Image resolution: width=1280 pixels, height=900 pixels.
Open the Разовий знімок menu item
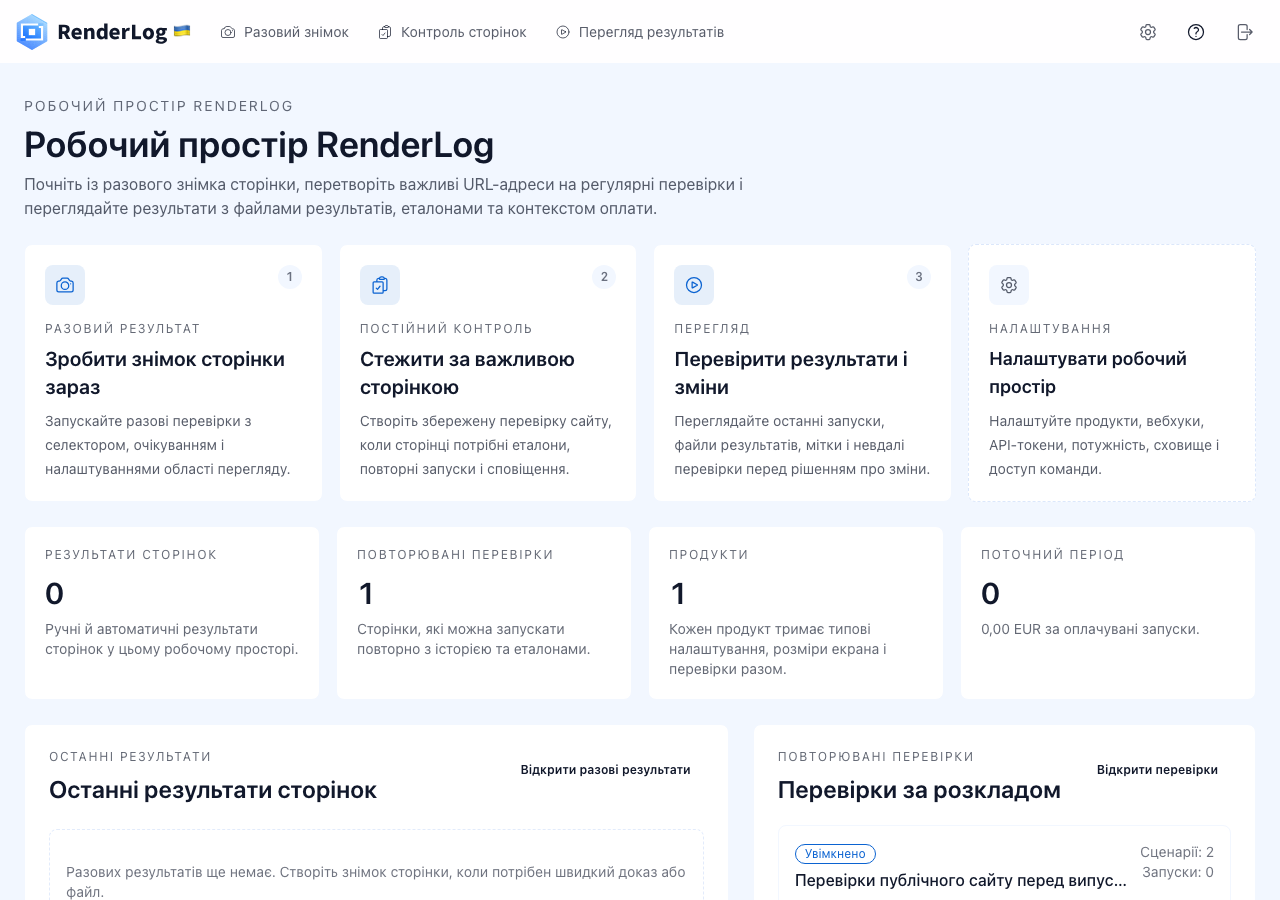pyautogui.click(x=285, y=32)
